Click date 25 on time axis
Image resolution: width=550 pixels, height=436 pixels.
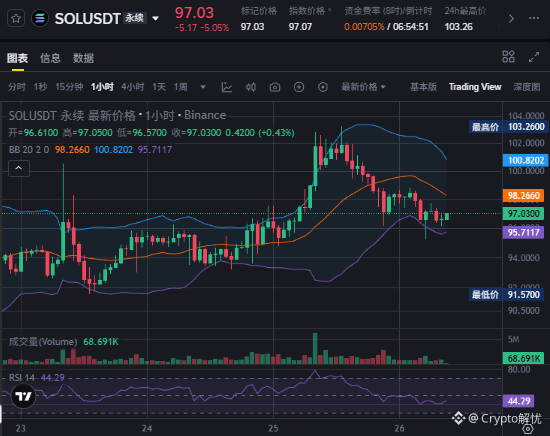click(x=273, y=428)
